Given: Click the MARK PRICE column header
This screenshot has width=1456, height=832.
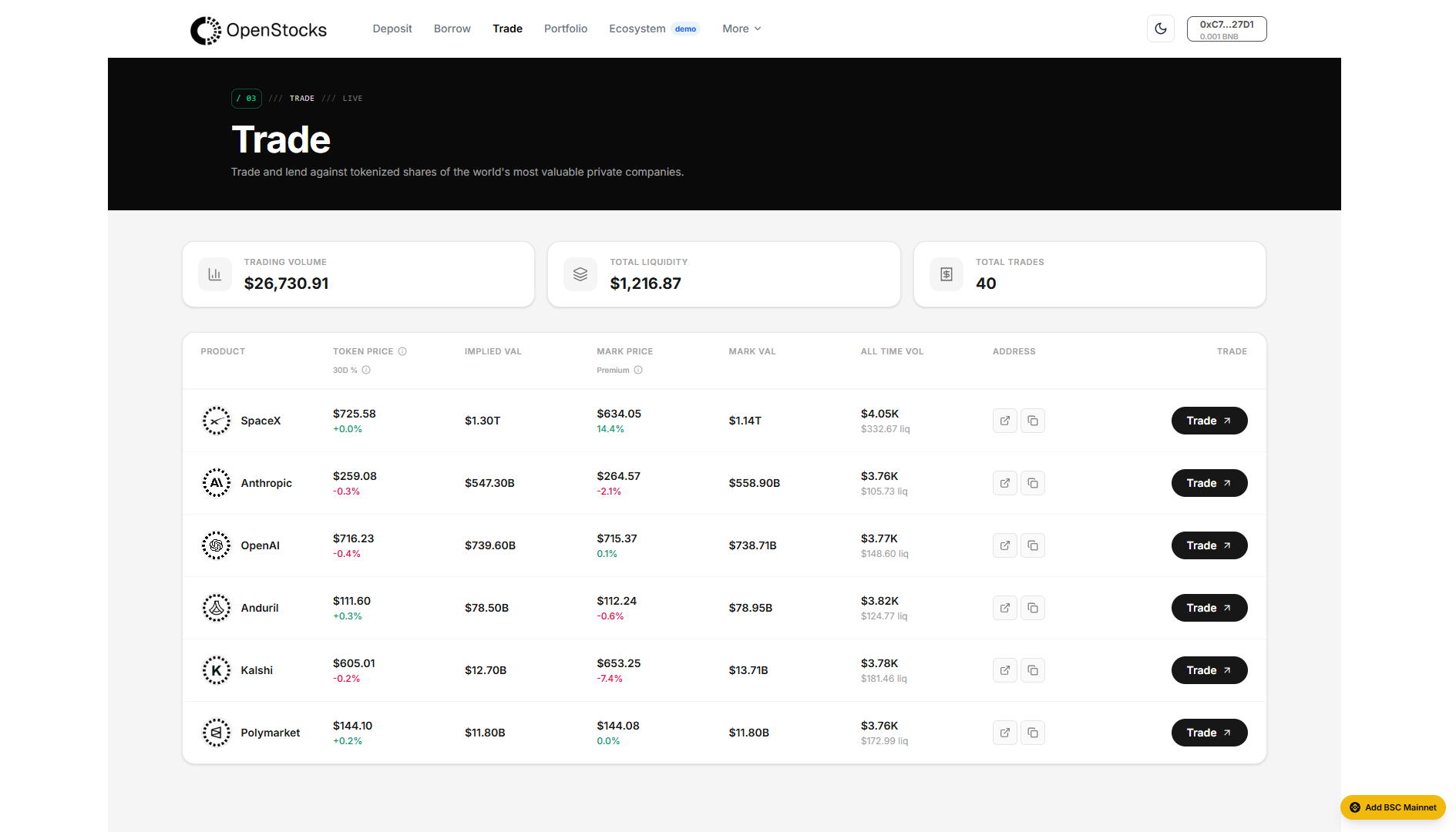Looking at the screenshot, I should click(625, 351).
